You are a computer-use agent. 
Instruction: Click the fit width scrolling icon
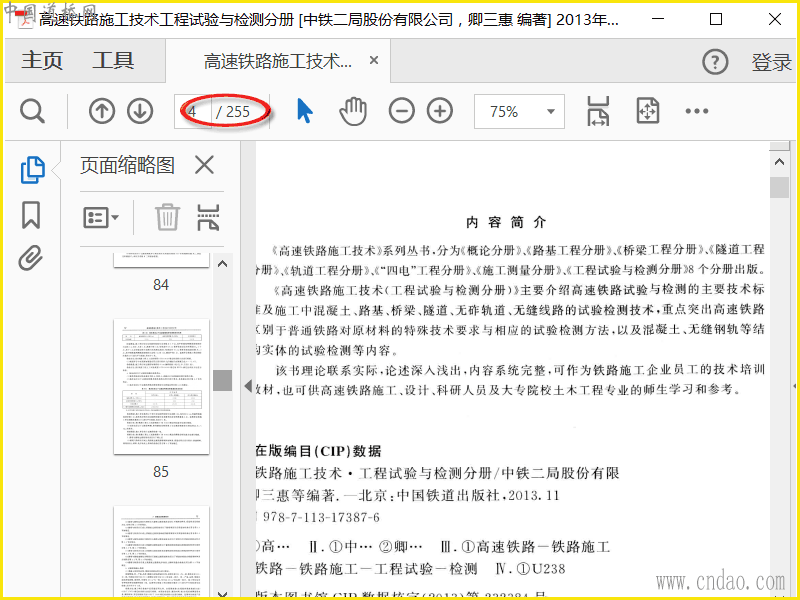pyautogui.click(x=597, y=111)
